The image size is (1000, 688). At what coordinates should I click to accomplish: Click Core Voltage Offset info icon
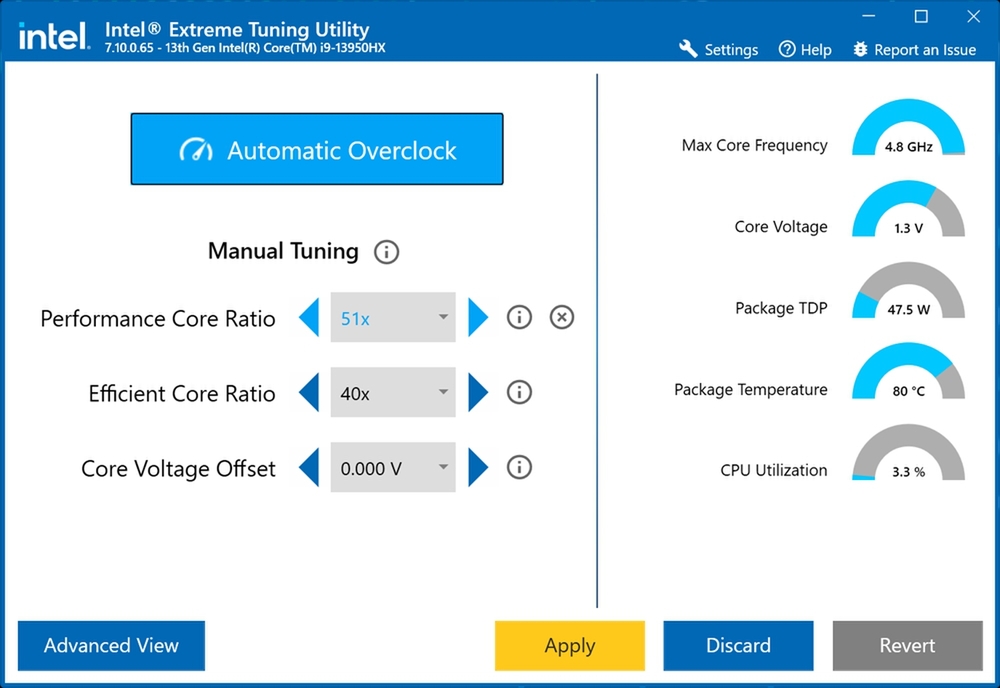click(x=519, y=467)
